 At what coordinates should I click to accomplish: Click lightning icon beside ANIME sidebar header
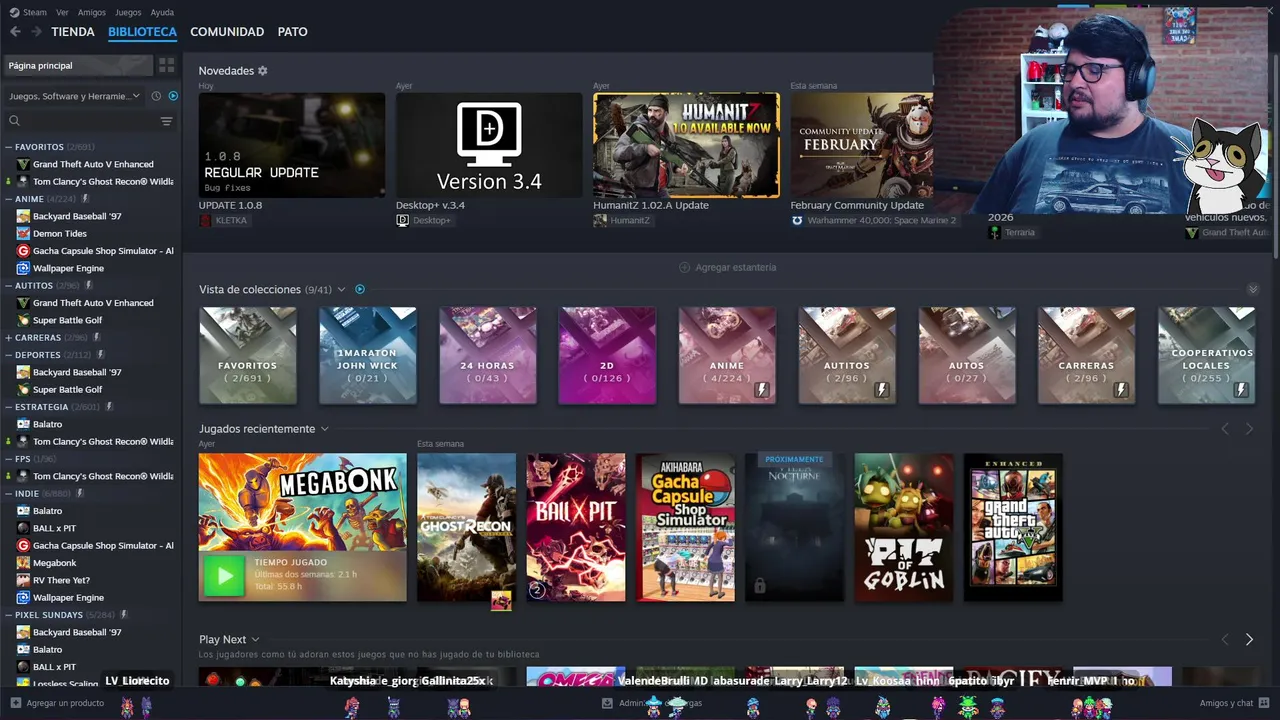85,199
